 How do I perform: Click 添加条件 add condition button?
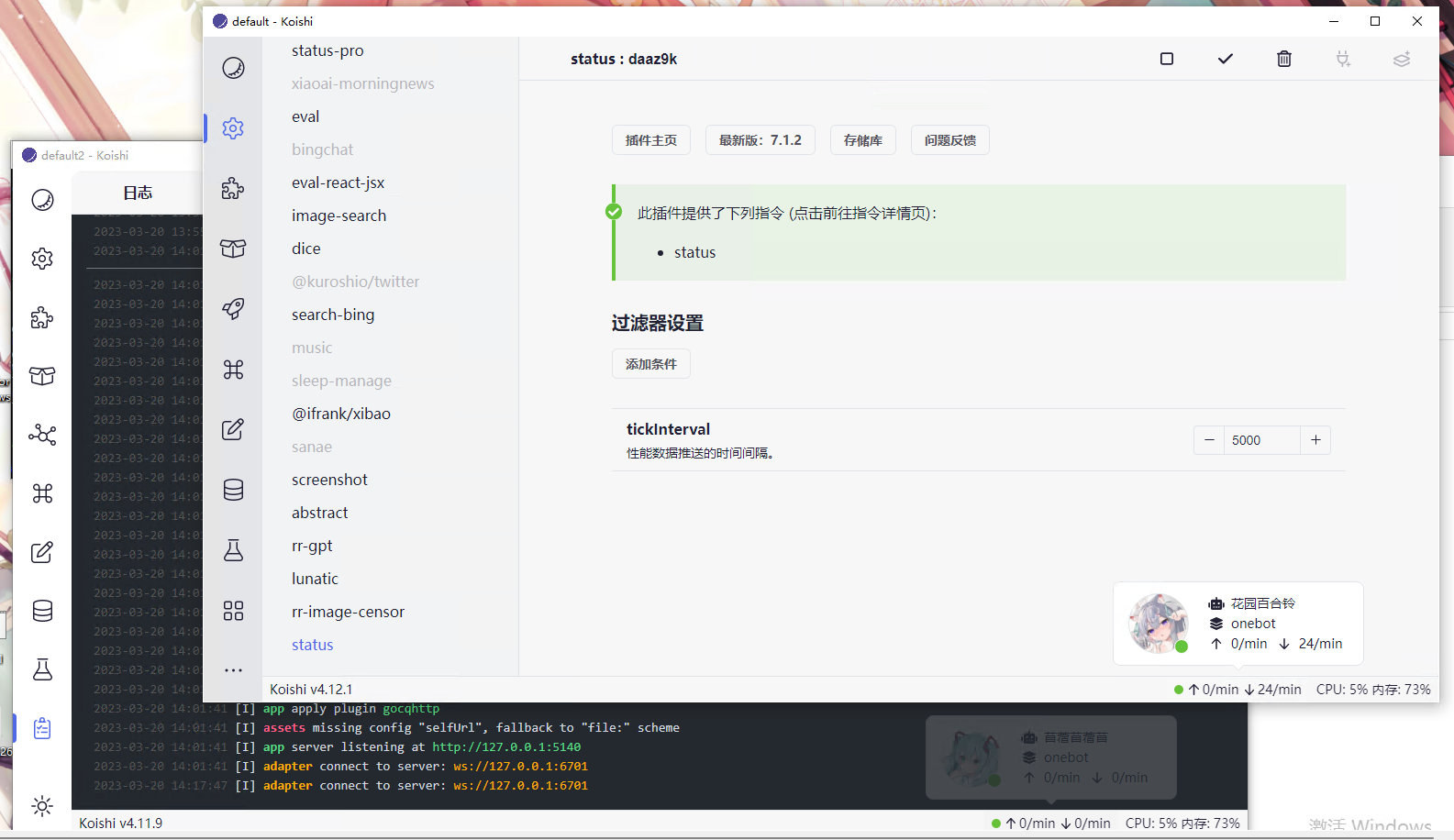point(651,364)
